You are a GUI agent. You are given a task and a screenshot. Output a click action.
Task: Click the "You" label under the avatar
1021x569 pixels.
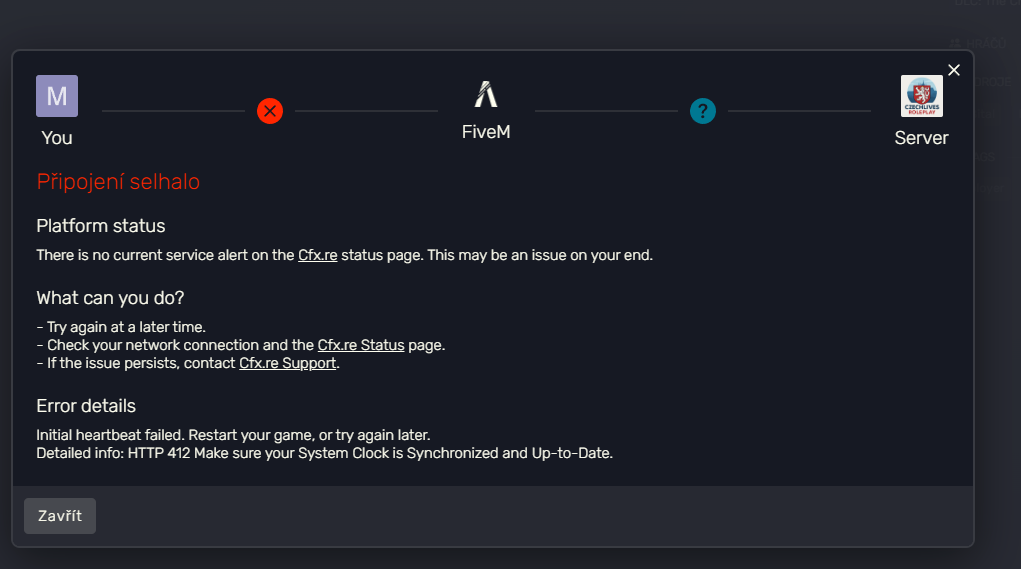(x=57, y=138)
